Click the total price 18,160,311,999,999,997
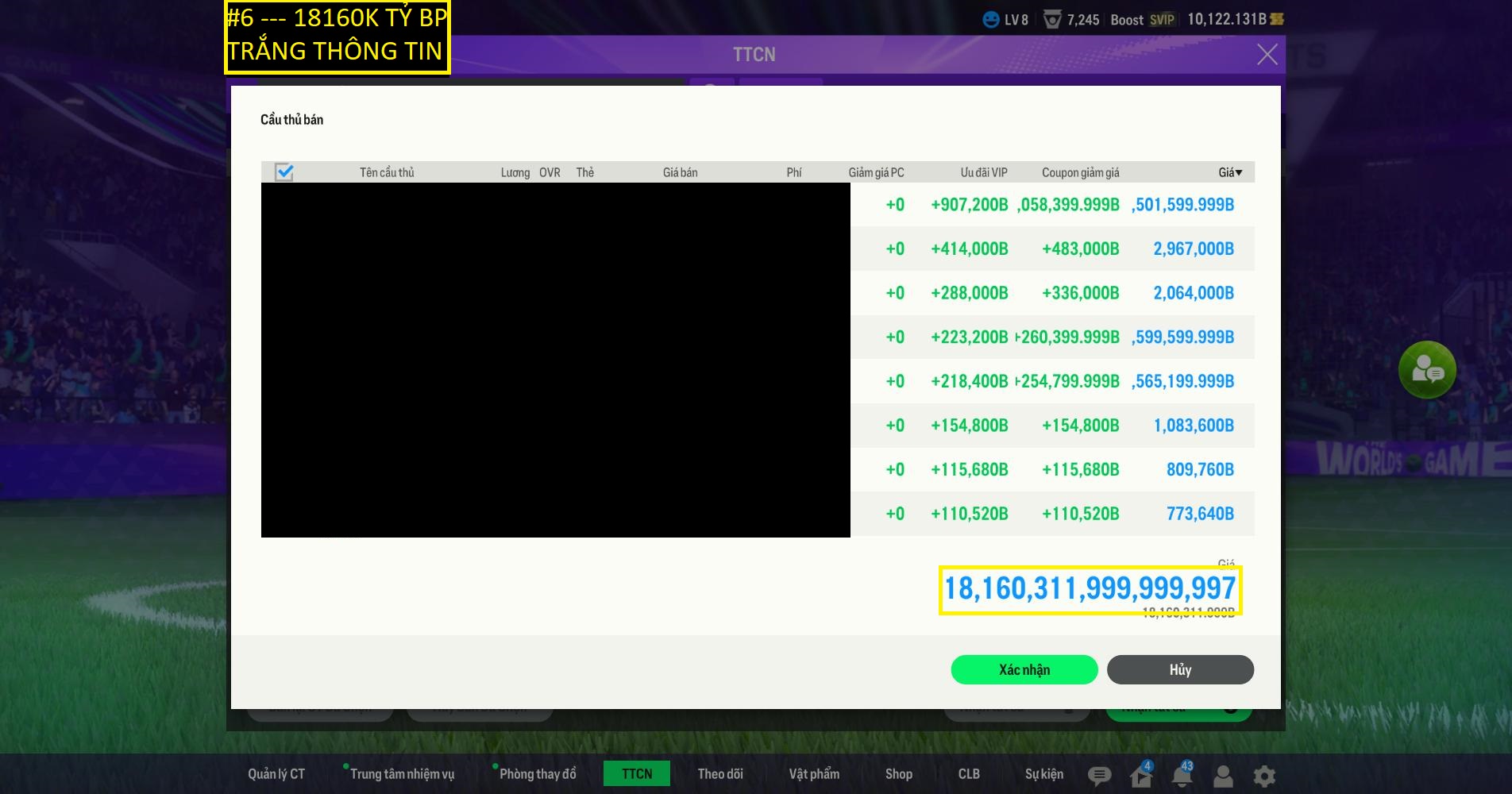This screenshot has height=794, width=1512. 1090,589
